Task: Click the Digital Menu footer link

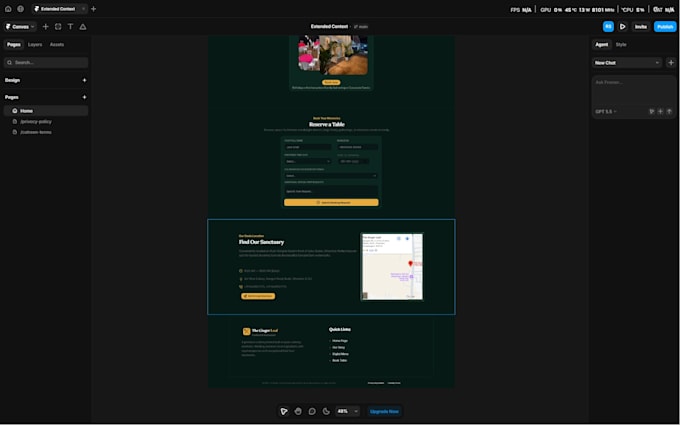Action: (x=340, y=354)
